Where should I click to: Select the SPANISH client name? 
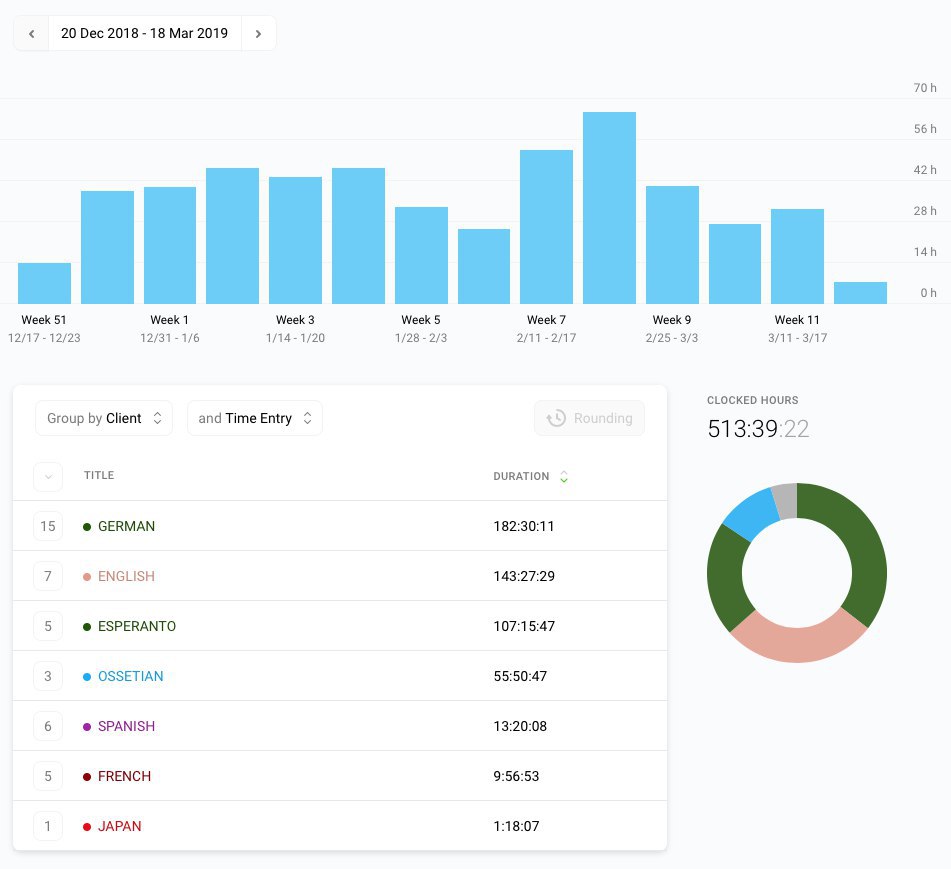(x=126, y=726)
